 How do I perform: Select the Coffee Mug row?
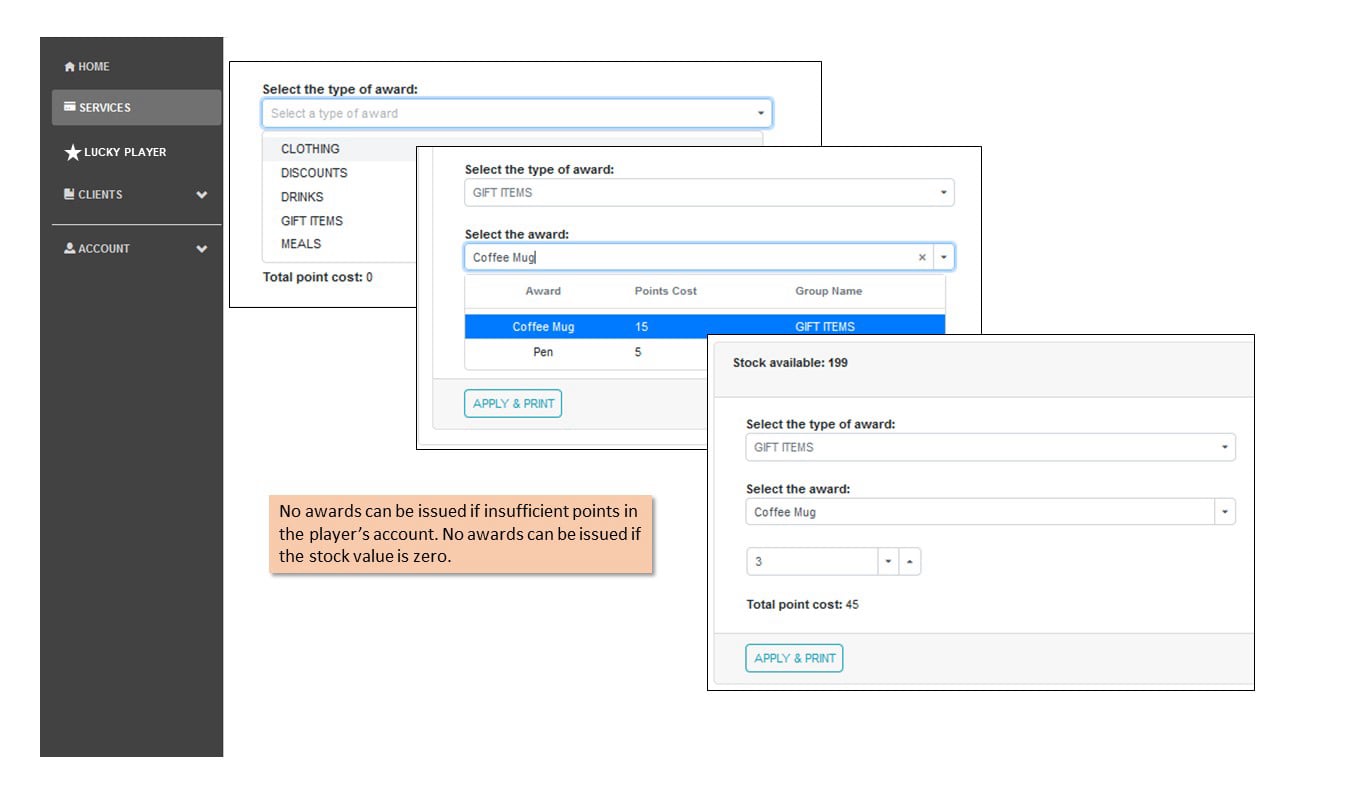click(705, 327)
